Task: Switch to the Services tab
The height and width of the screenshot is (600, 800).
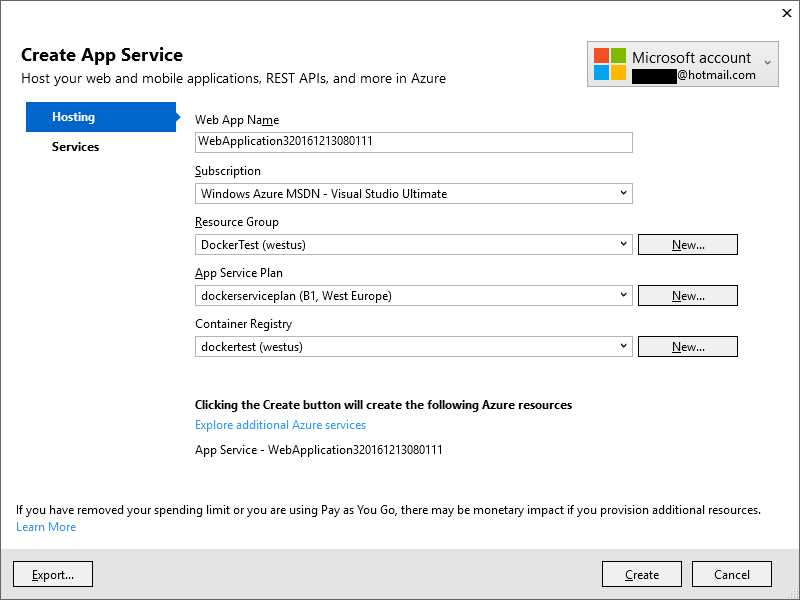Action: [x=74, y=146]
